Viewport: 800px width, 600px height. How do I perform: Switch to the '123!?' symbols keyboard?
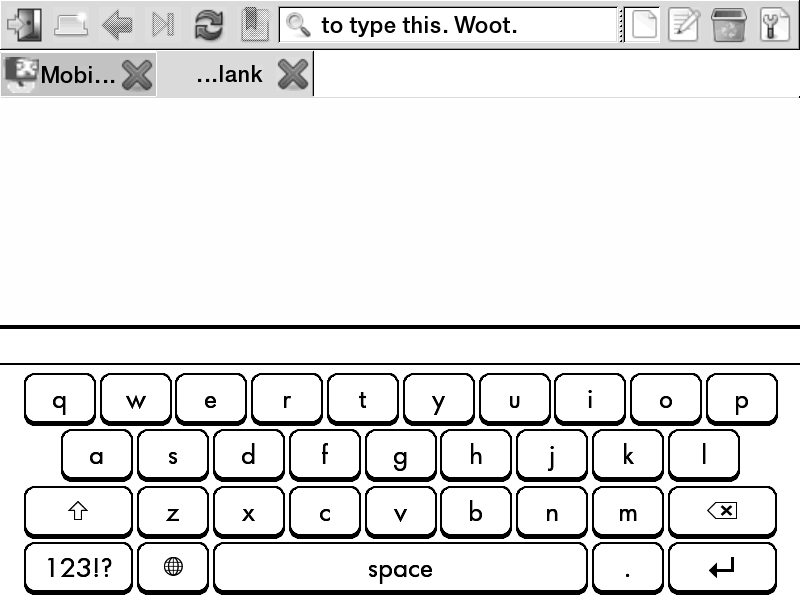78,568
